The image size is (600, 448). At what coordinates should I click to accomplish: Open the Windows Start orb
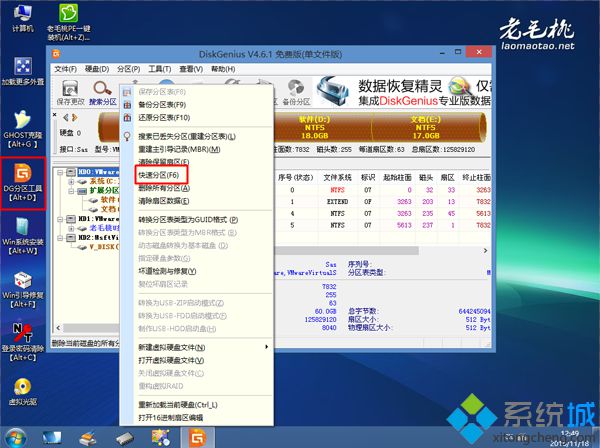(x=17, y=436)
